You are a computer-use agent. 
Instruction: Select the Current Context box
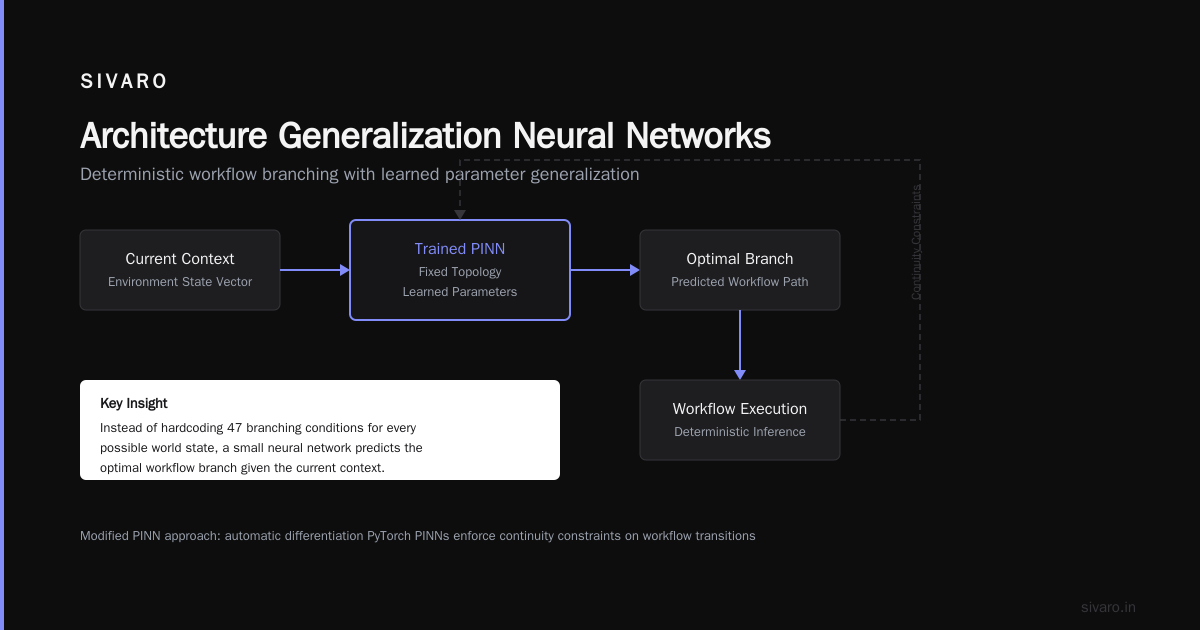[x=180, y=270]
